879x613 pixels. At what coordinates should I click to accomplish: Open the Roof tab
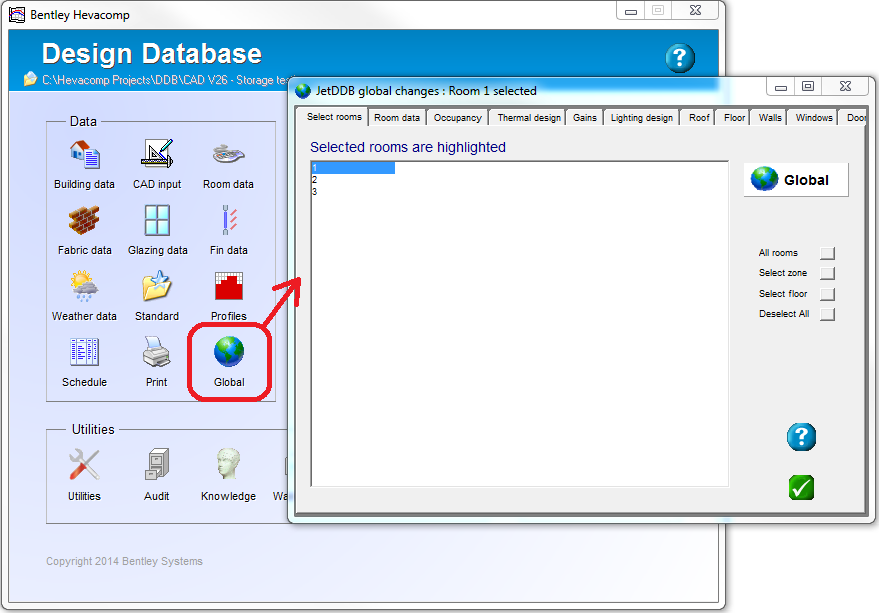[699, 118]
